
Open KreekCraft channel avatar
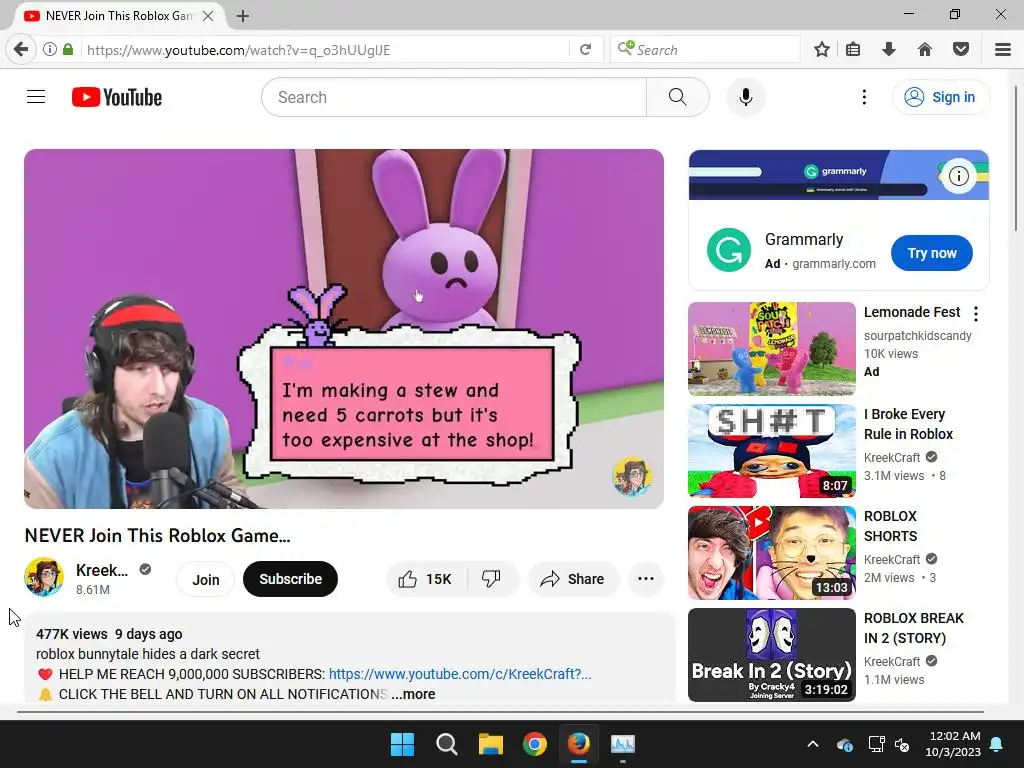(44, 577)
